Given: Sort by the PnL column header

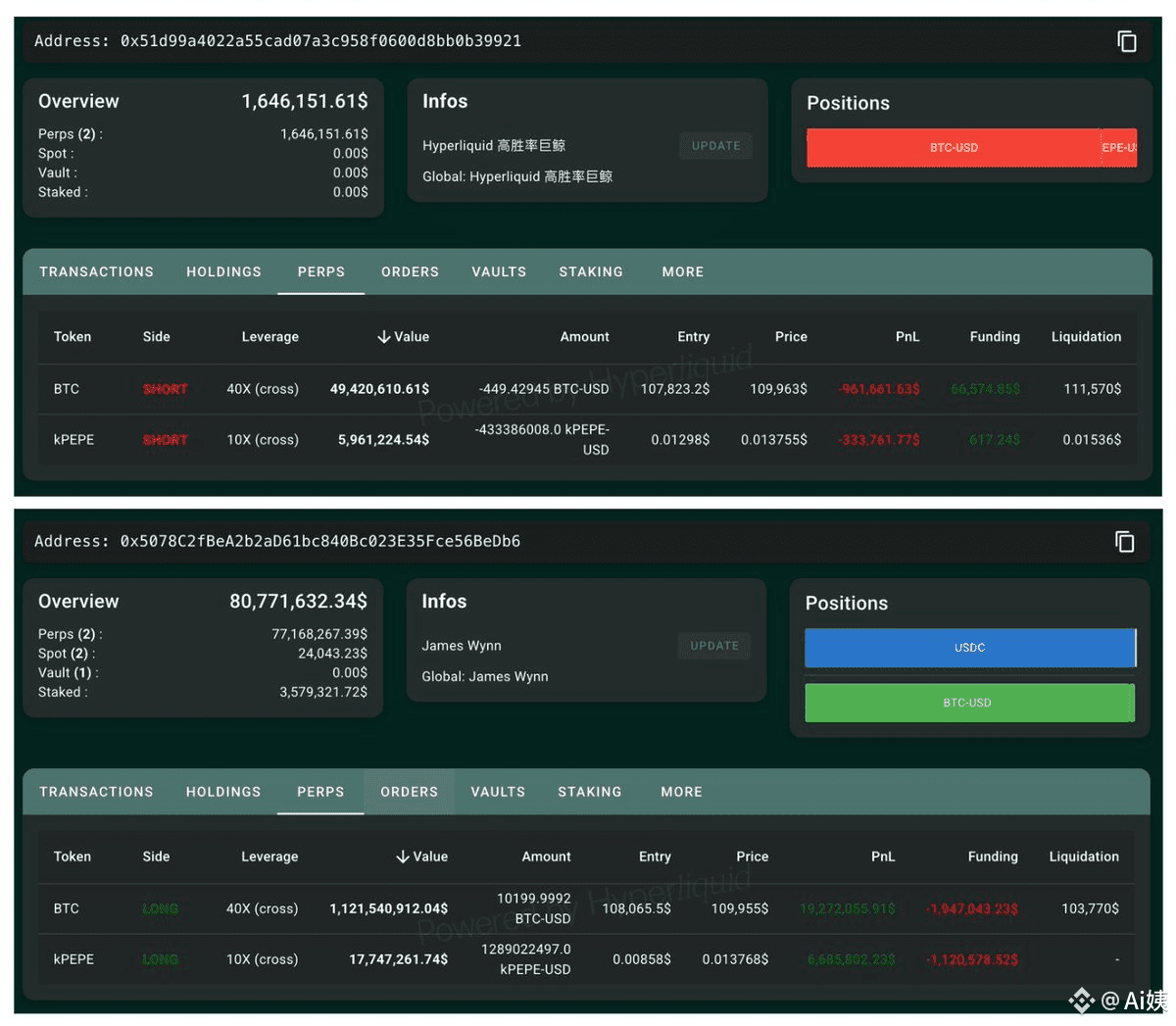Looking at the screenshot, I should coord(907,336).
